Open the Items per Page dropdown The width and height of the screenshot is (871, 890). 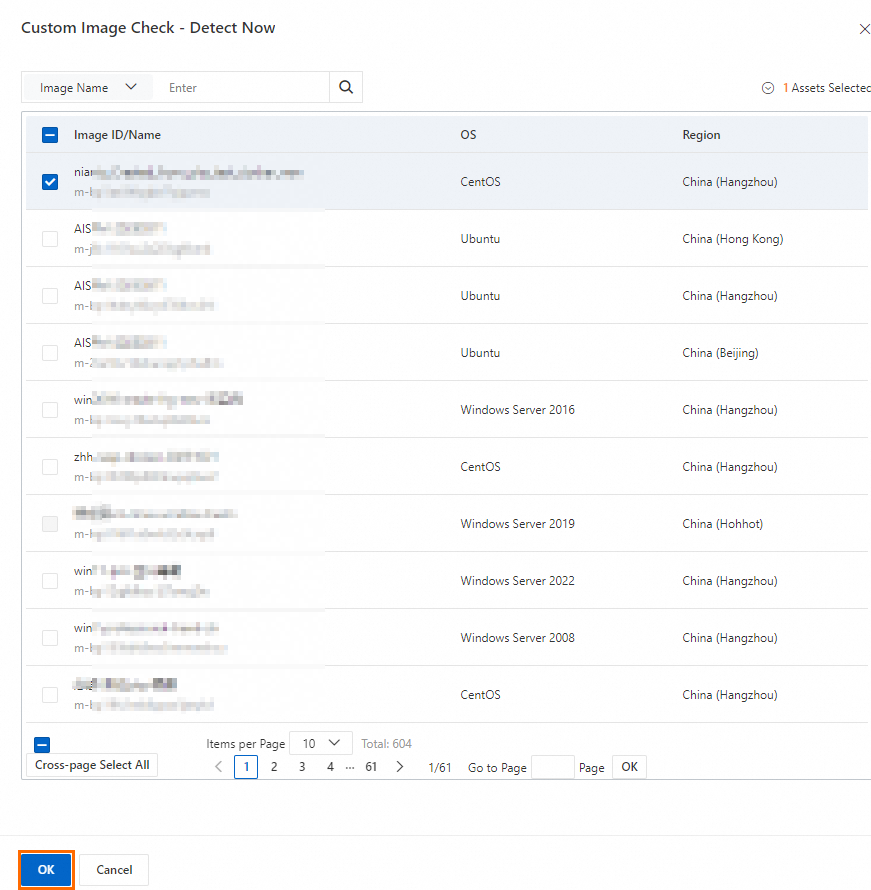(x=321, y=744)
